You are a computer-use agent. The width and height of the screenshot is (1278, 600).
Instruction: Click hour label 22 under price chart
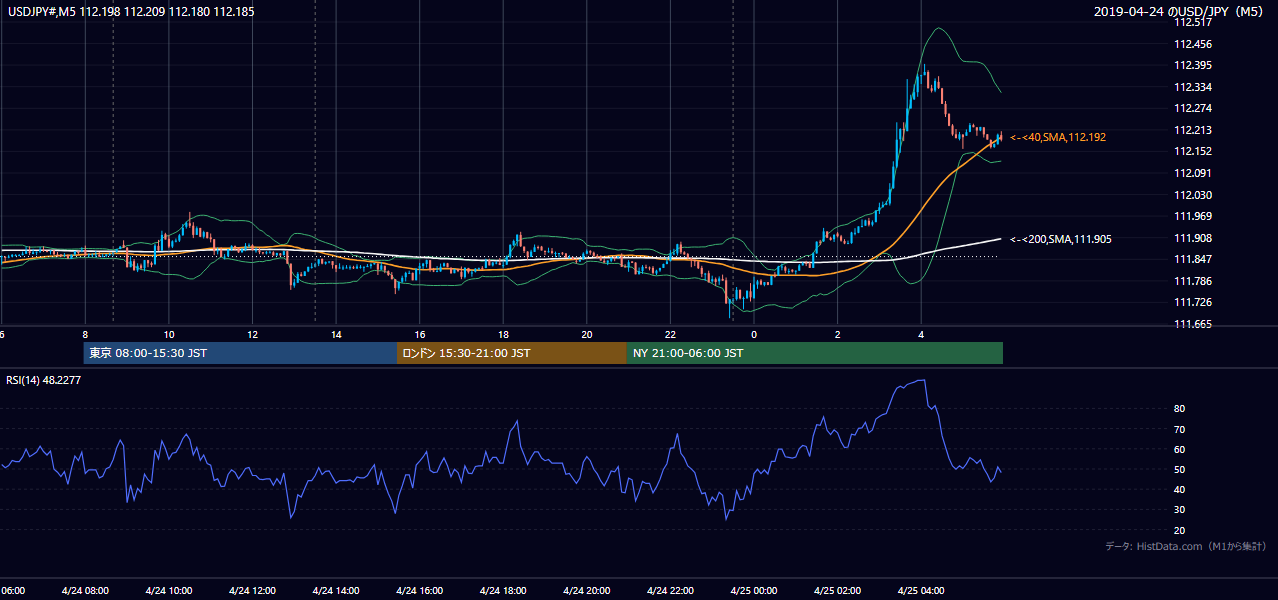(670, 335)
